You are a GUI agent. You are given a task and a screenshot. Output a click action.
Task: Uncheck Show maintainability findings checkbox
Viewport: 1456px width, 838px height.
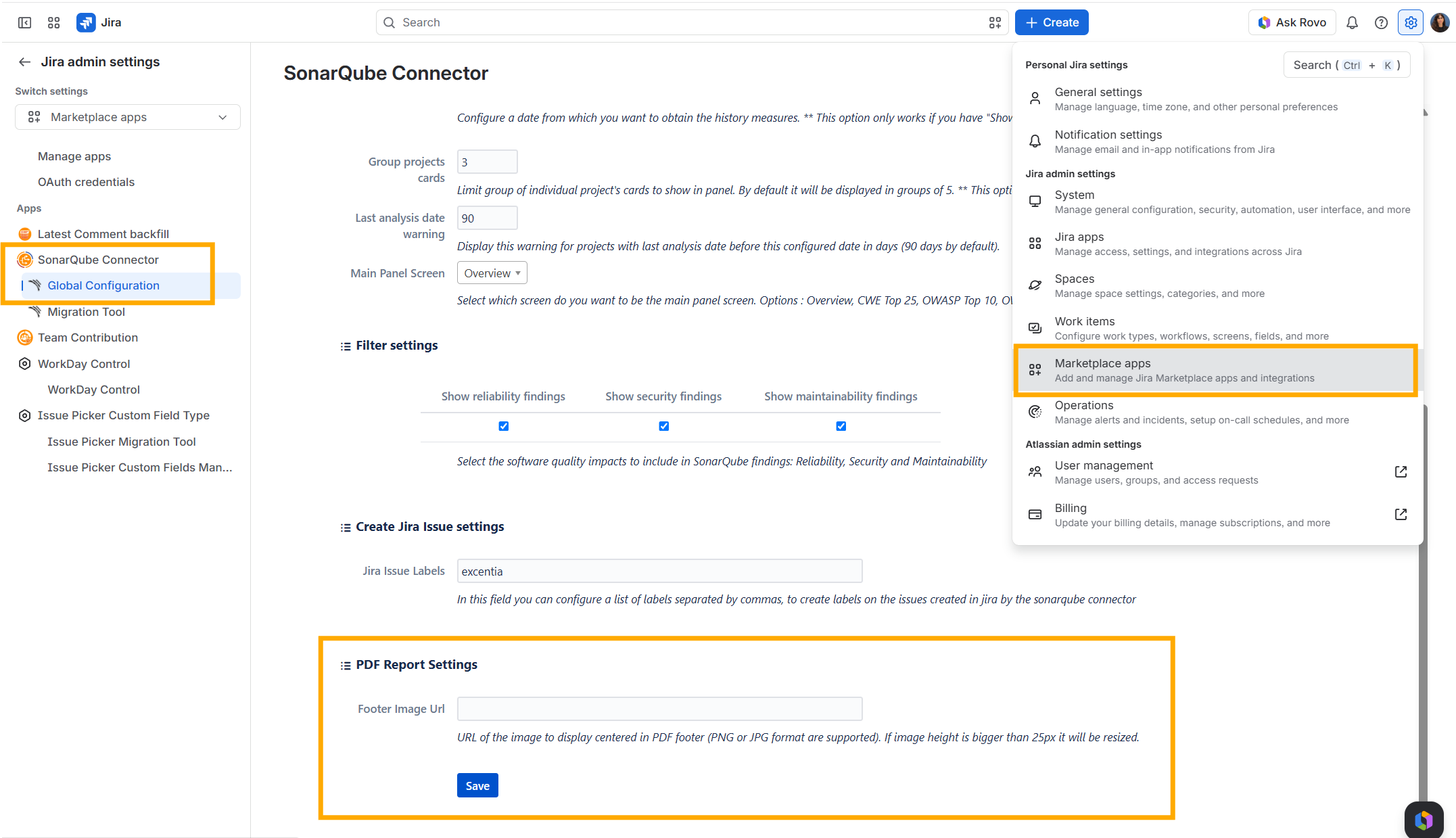[x=841, y=426]
